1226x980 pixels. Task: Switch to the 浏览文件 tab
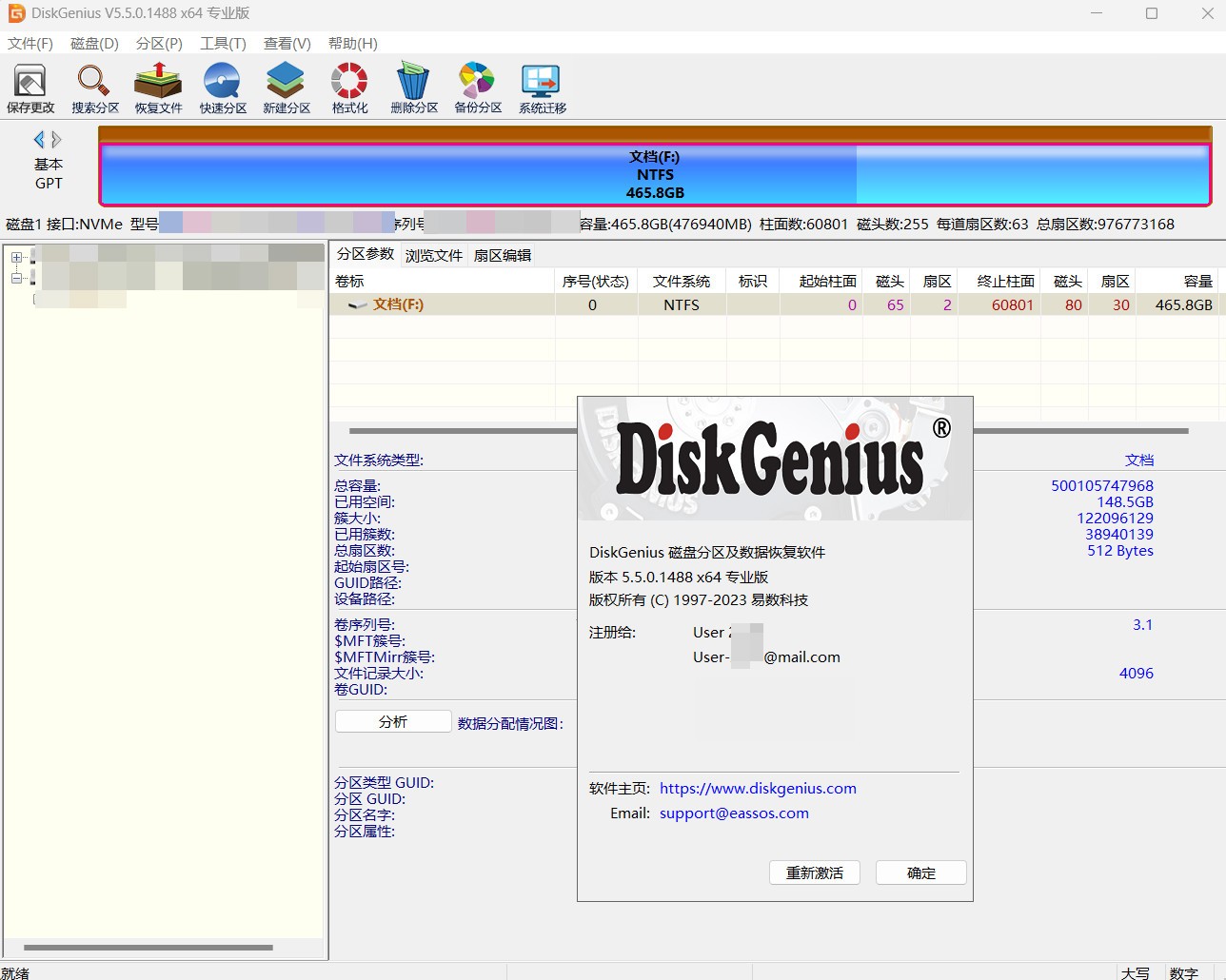tap(434, 255)
